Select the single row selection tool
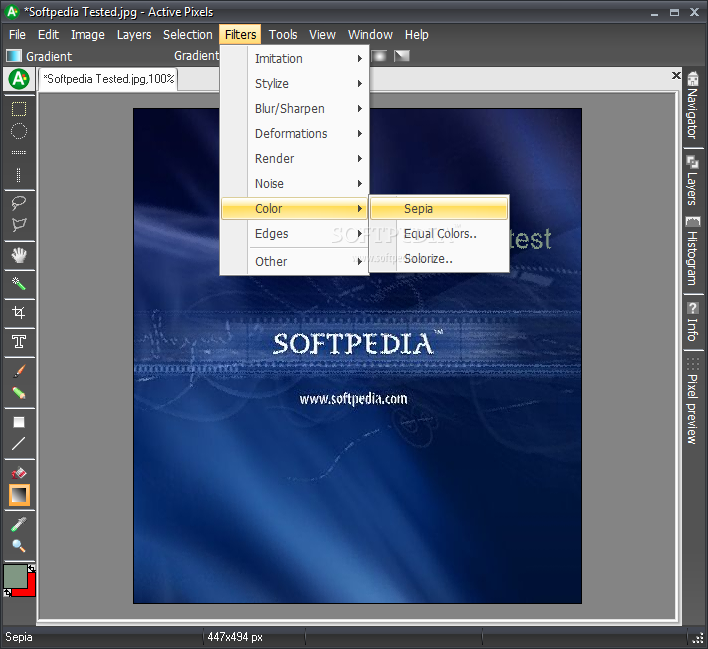 pos(19,153)
